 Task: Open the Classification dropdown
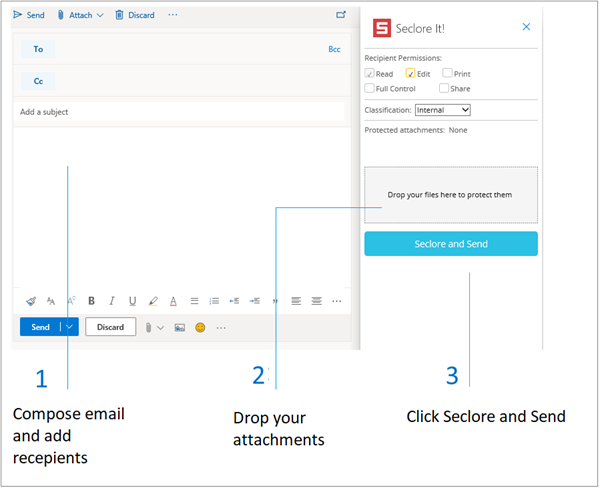445,111
